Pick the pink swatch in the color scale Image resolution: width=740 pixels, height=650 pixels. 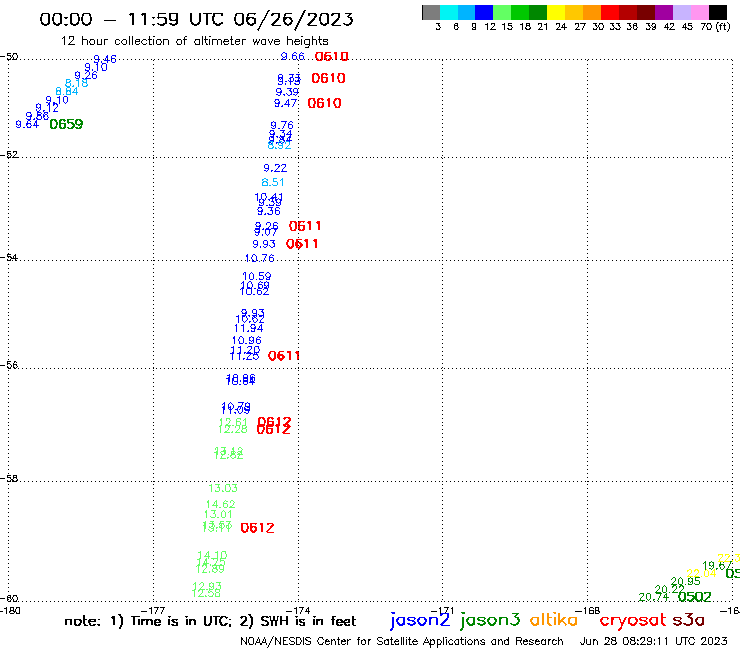[x=699, y=12]
